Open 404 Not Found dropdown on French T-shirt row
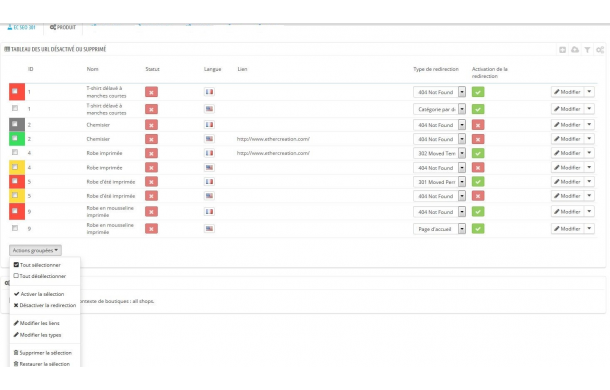This screenshot has height=390, width=610. (x=439, y=92)
